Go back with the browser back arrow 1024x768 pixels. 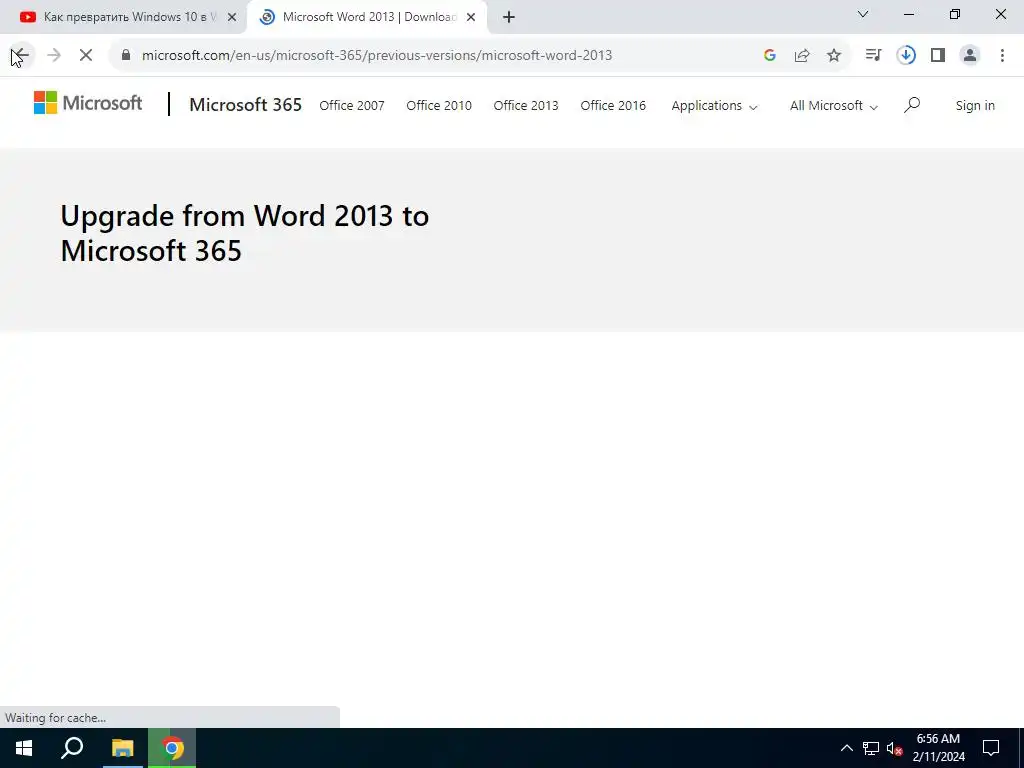coord(20,56)
